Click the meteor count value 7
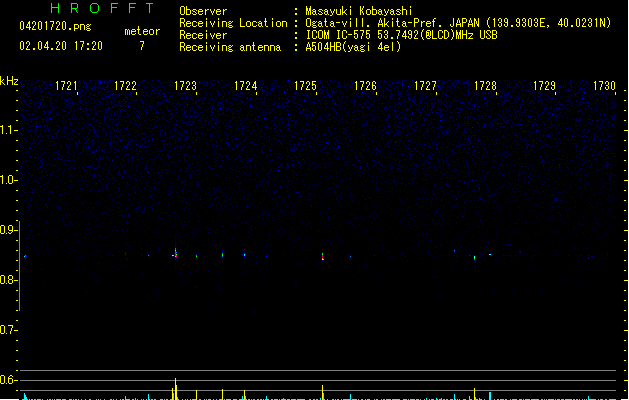 click(x=142, y=46)
